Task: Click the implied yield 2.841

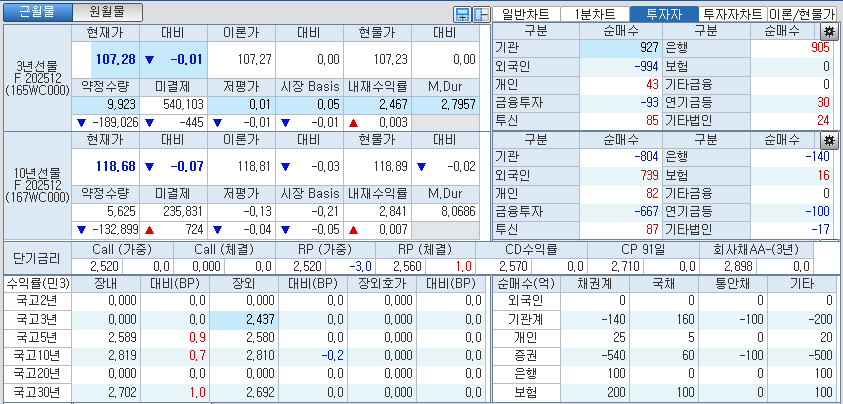Action: 395,211
